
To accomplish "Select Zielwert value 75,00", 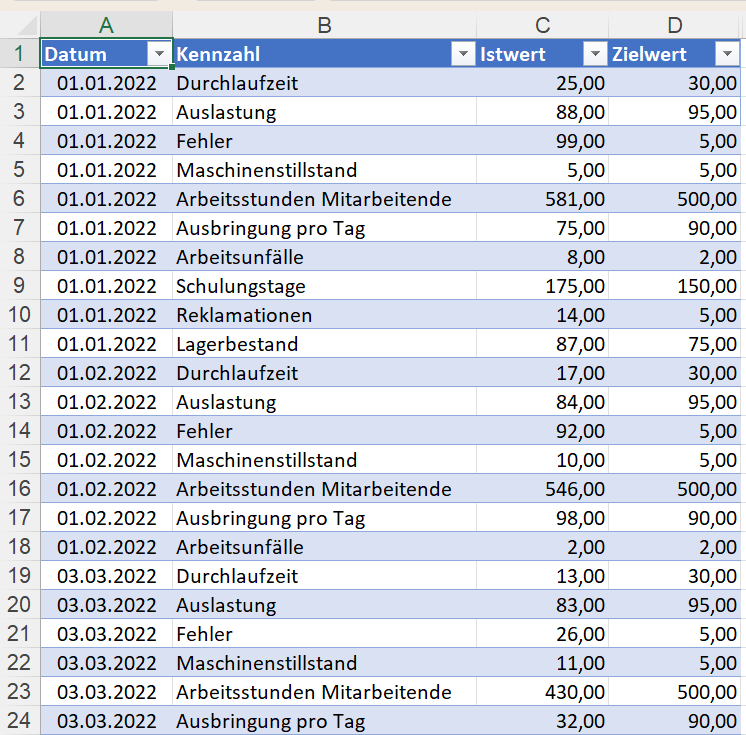I will pos(675,344).
